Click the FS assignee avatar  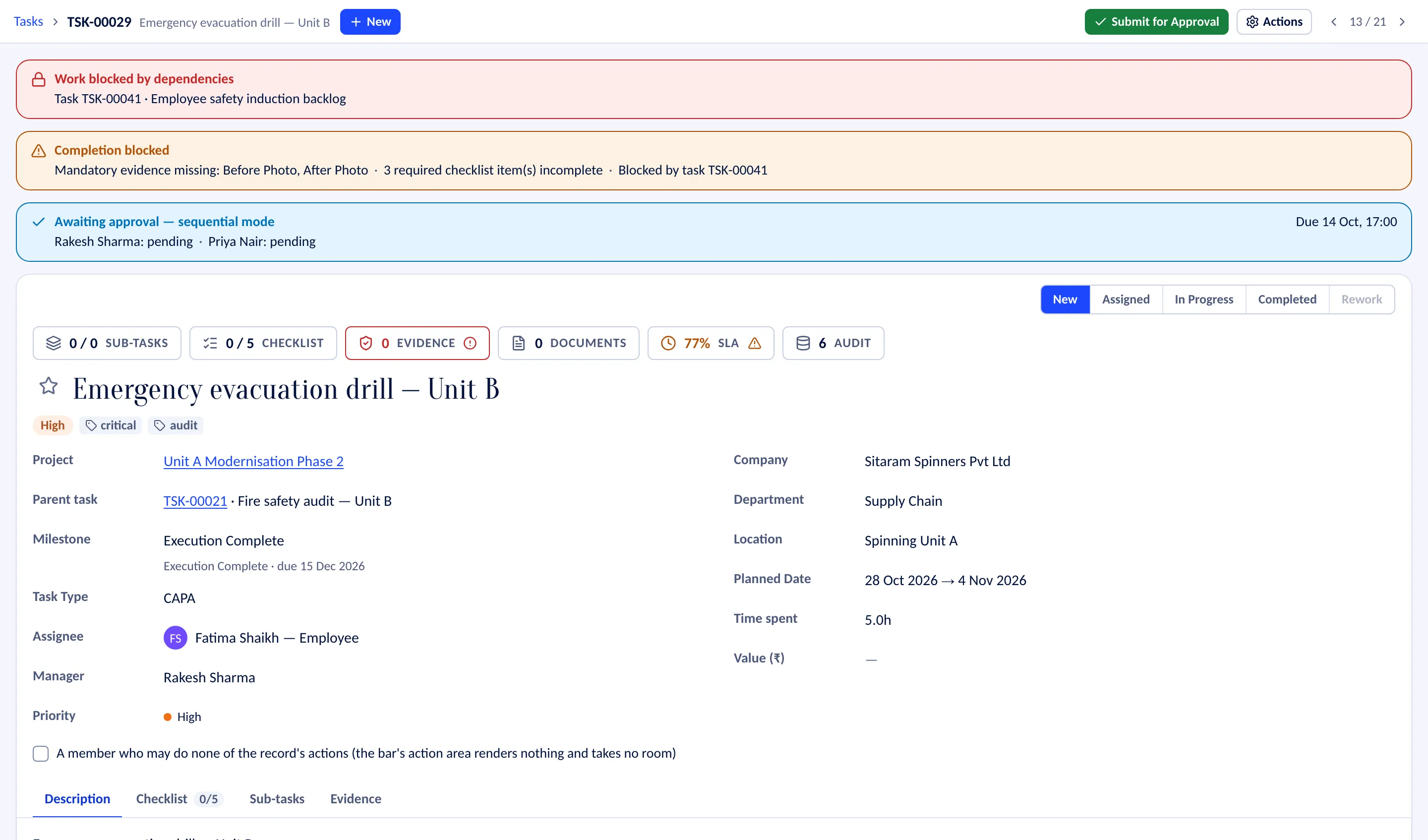(x=175, y=638)
